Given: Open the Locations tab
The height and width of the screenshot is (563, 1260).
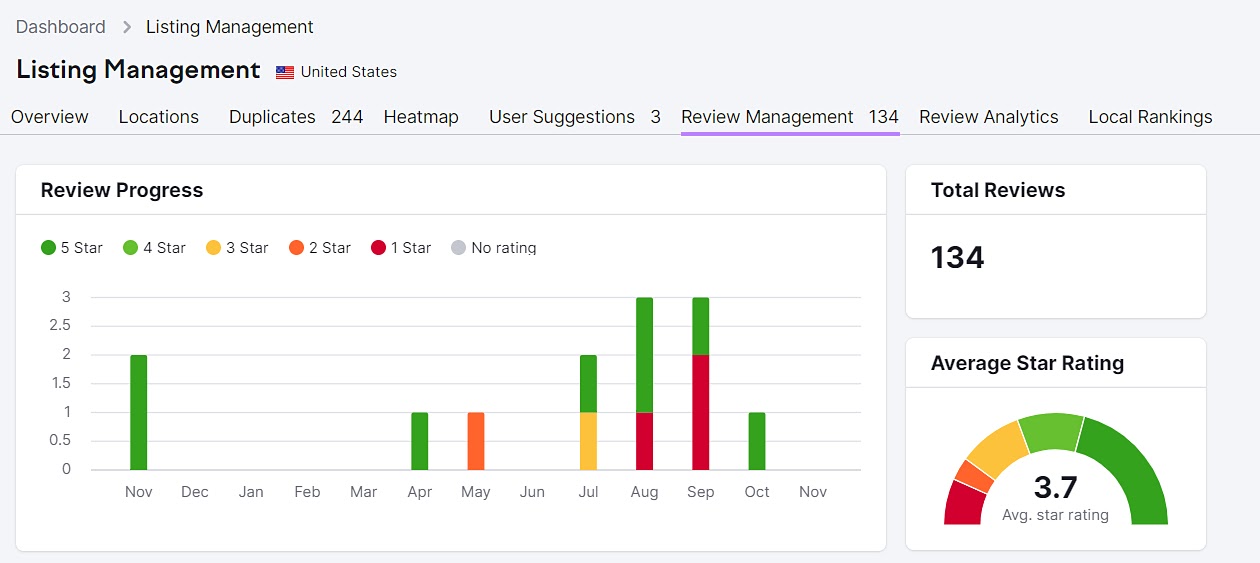Looking at the screenshot, I should pos(159,117).
